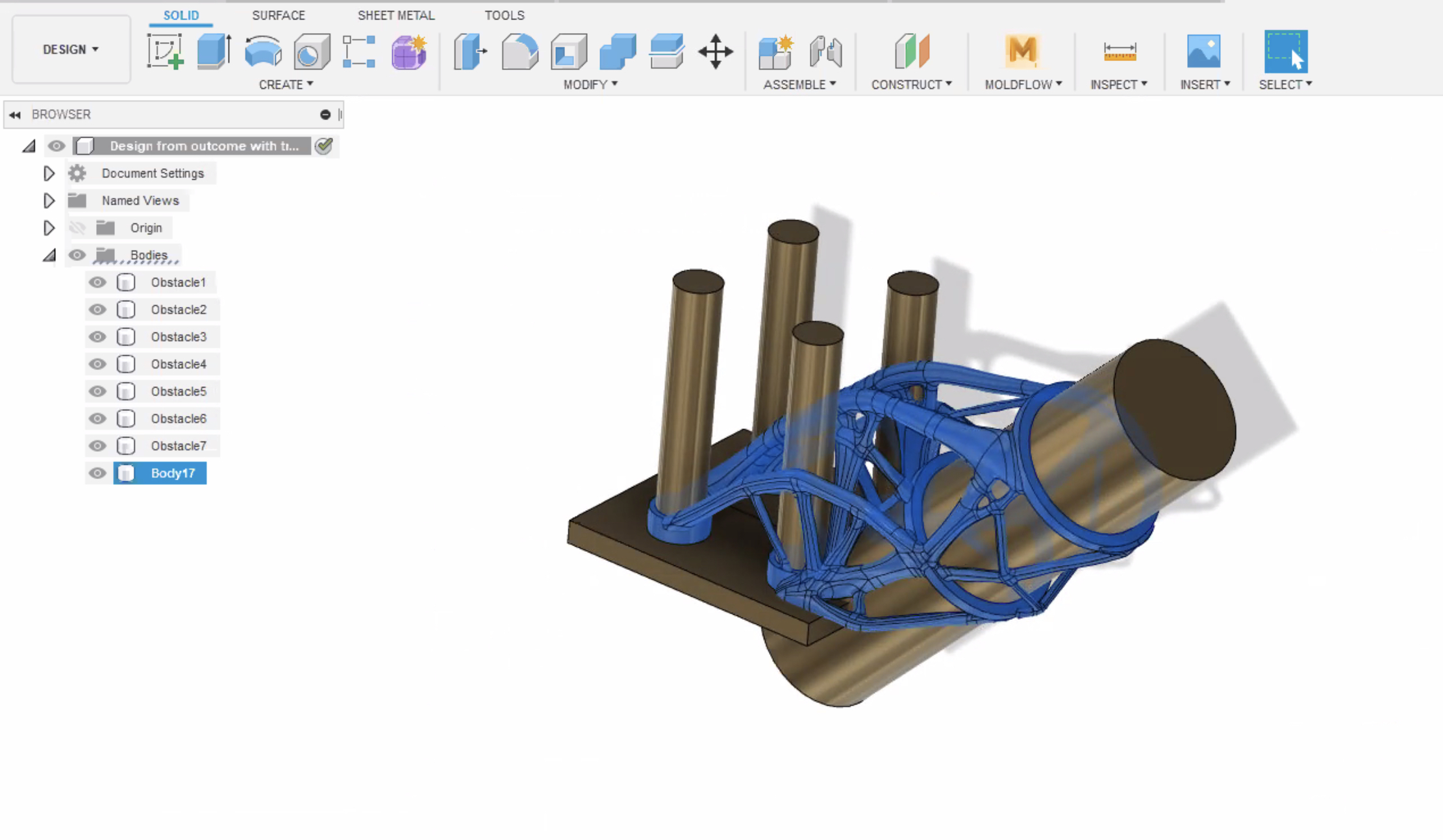Open the Create Form tool
Image resolution: width=1443 pixels, height=840 pixels.
click(408, 52)
